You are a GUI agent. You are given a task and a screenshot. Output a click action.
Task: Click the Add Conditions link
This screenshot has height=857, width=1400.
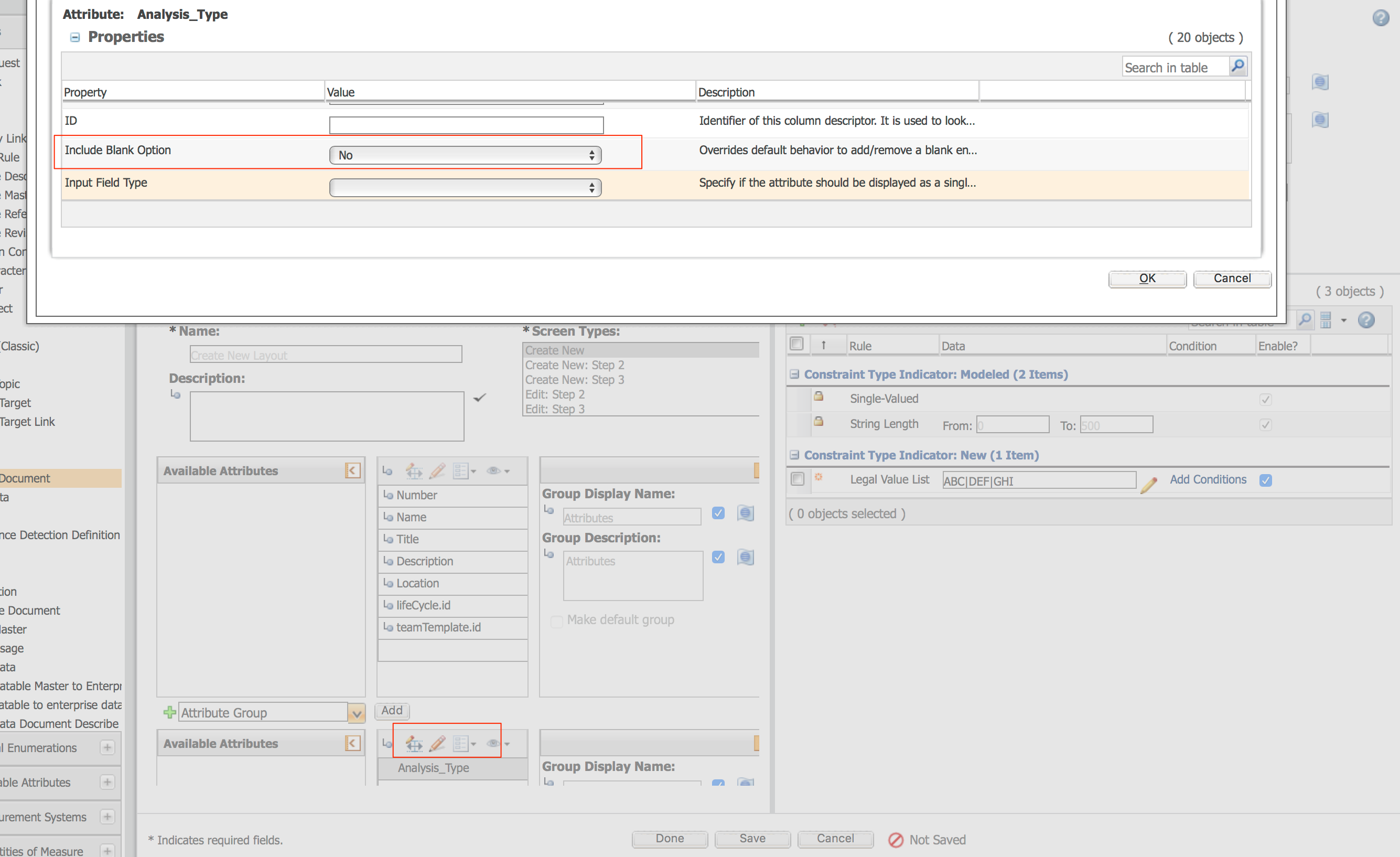1208,480
